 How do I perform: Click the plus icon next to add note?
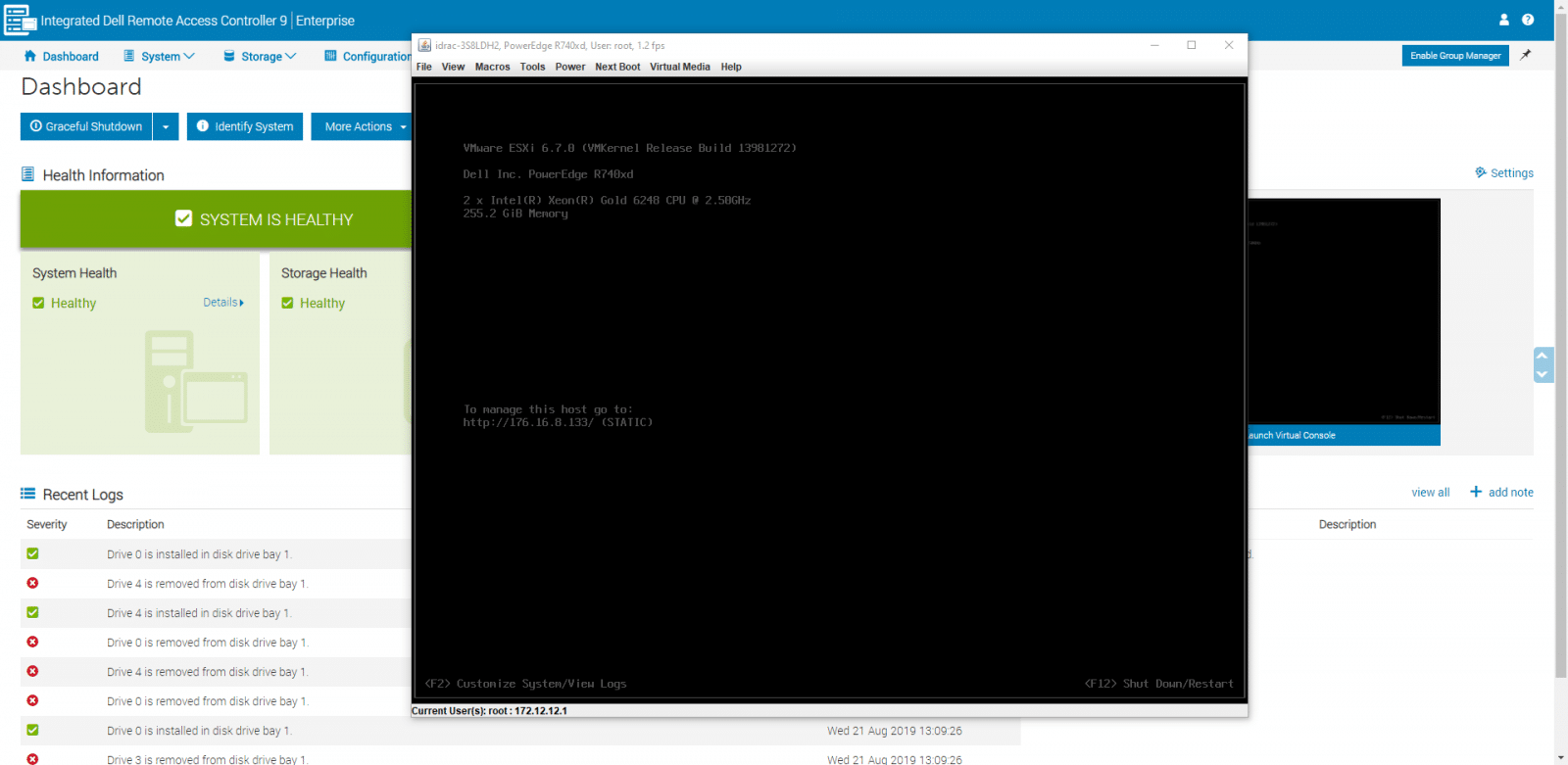pyautogui.click(x=1476, y=492)
